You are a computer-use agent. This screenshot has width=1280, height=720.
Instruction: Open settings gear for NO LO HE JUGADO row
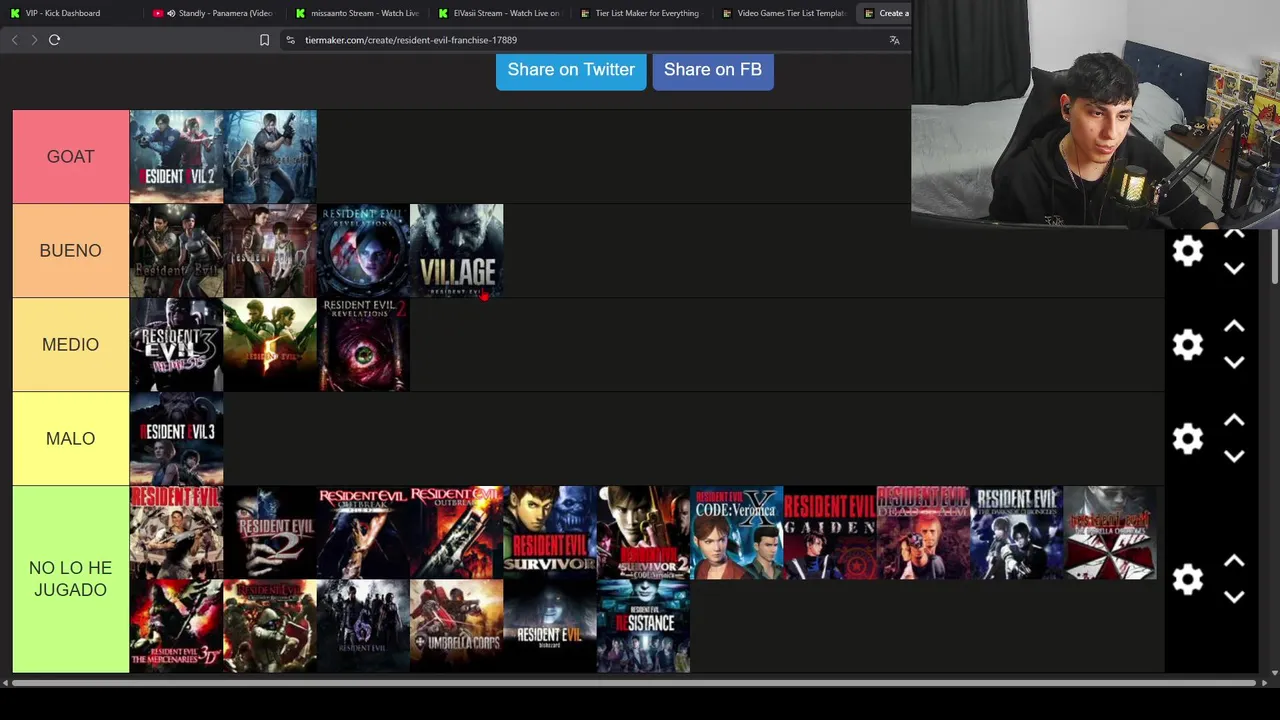(x=1187, y=579)
